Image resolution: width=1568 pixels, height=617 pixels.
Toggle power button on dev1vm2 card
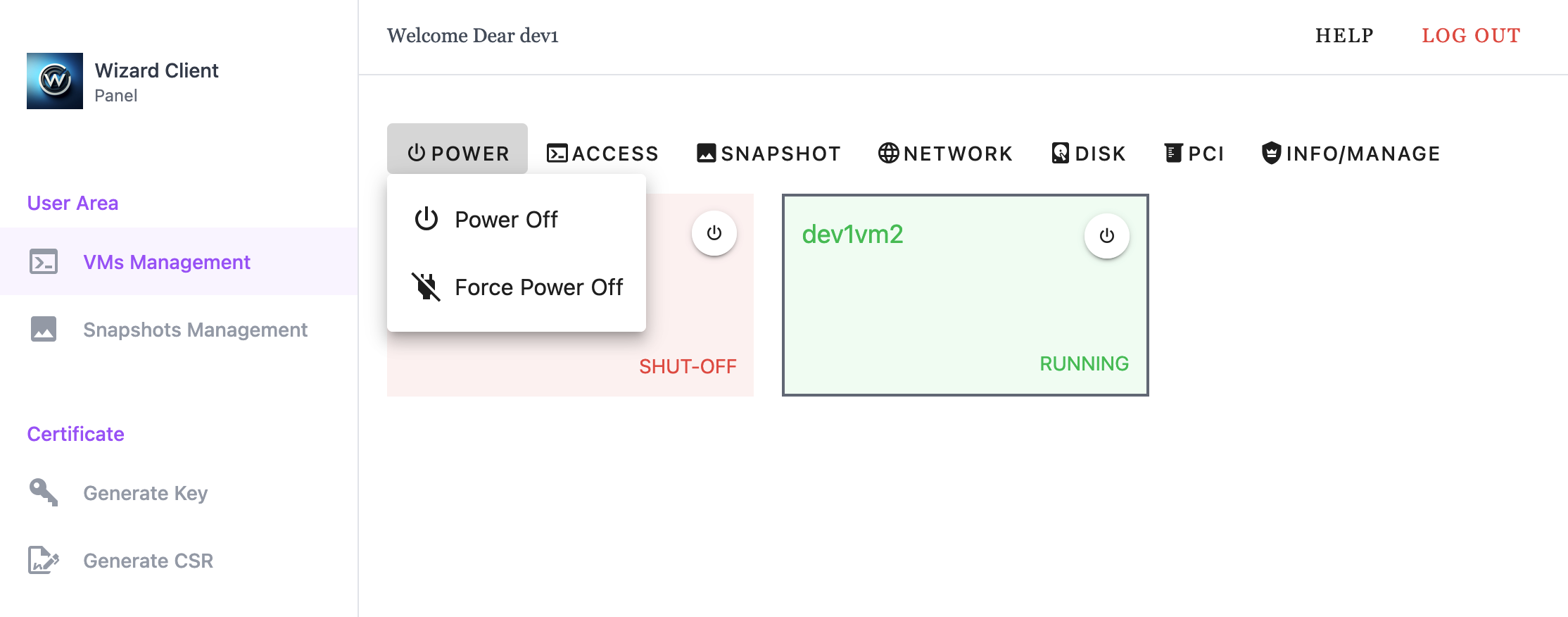point(1106,236)
